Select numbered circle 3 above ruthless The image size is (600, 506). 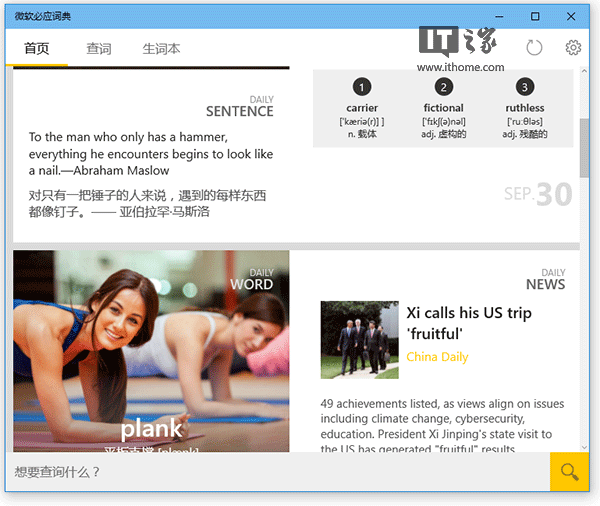(525, 87)
